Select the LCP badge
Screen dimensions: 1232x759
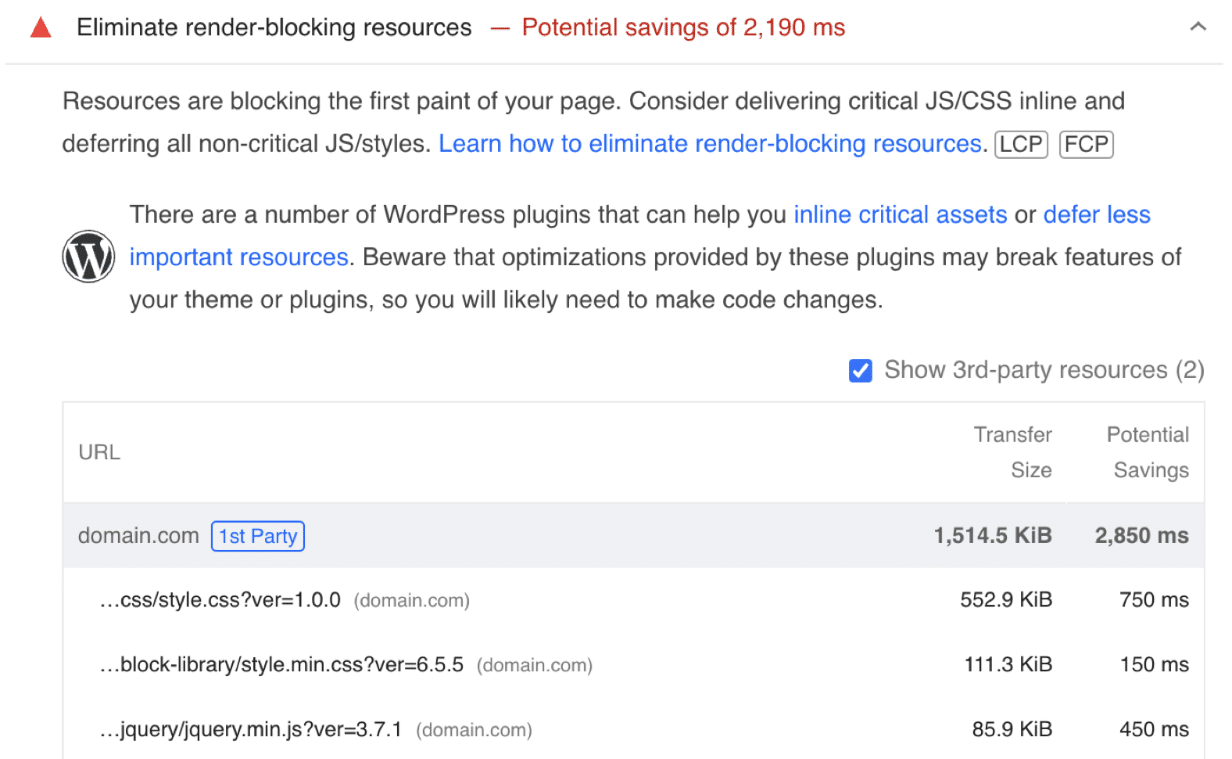click(x=1021, y=144)
